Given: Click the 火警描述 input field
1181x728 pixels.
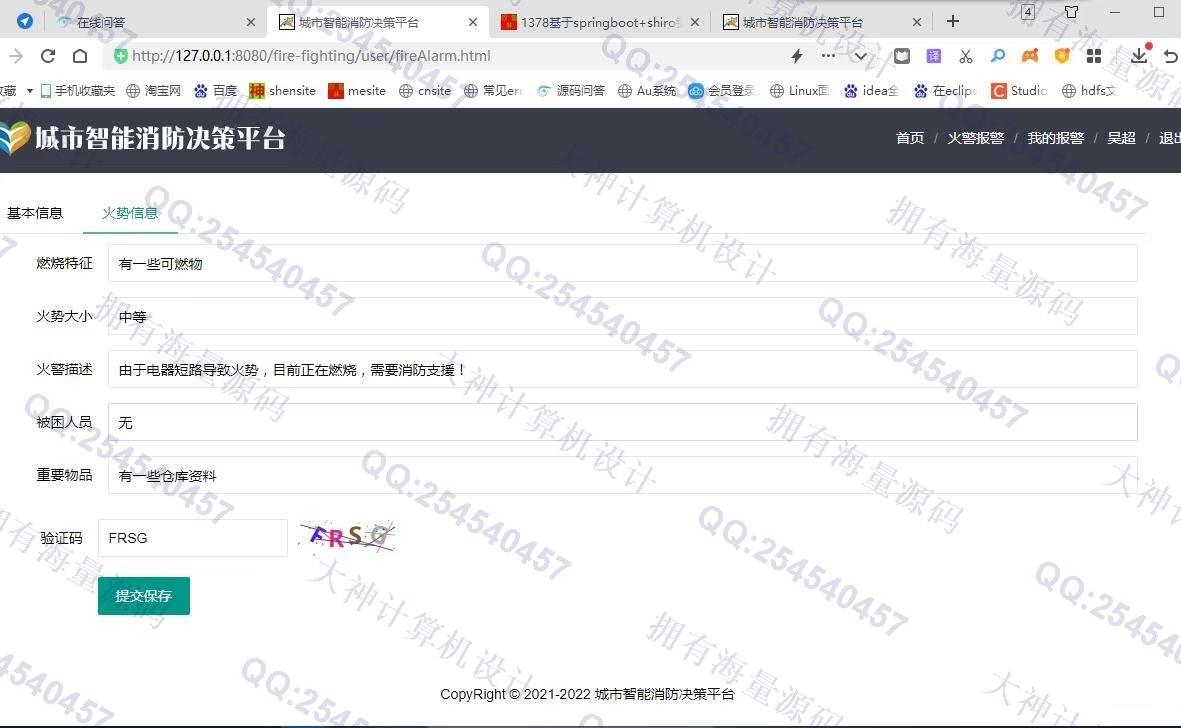Looking at the screenshot, I should 622,369.
